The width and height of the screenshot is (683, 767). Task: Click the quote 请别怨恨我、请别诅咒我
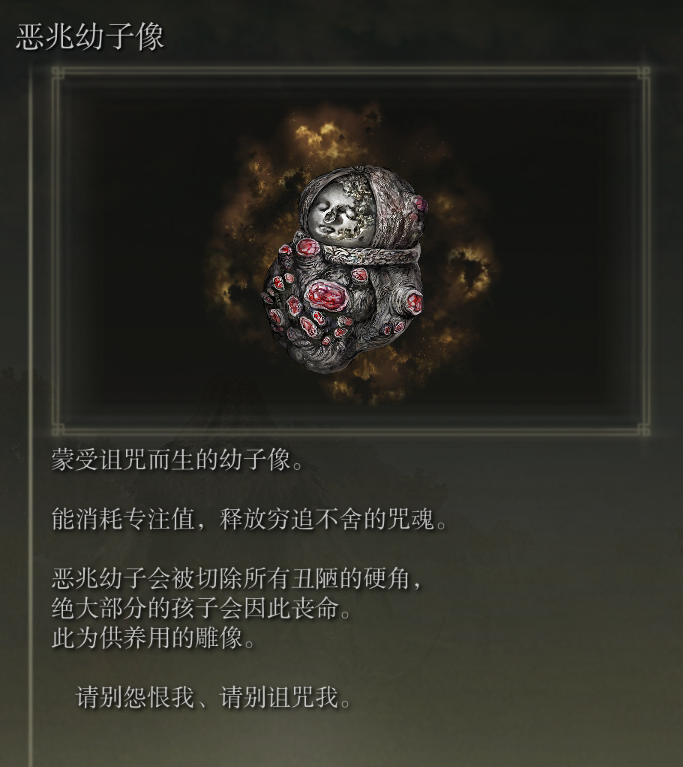coord(214,697)
